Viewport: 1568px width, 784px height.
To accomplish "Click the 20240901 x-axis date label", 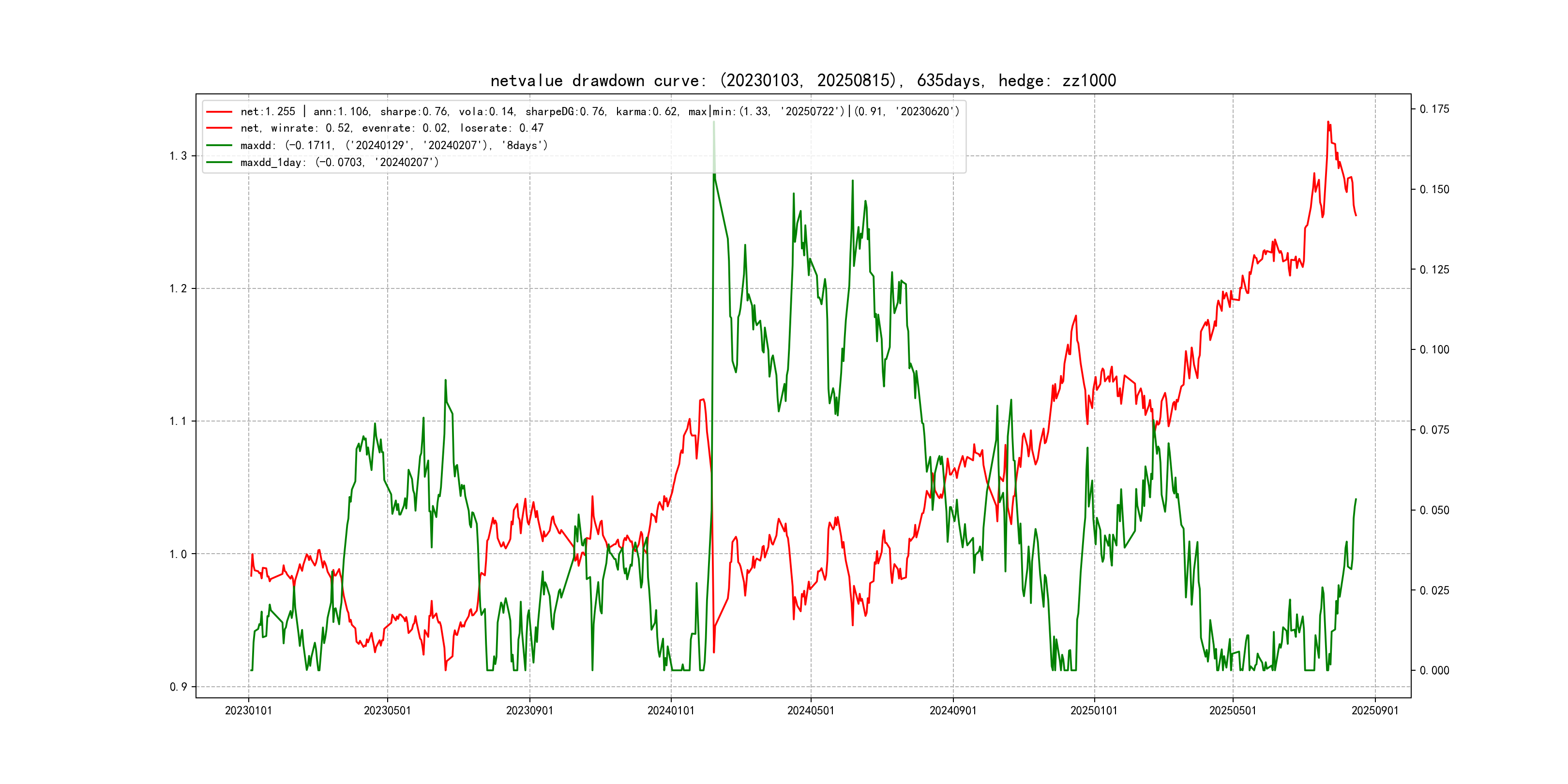I will (x=953, y=711).
